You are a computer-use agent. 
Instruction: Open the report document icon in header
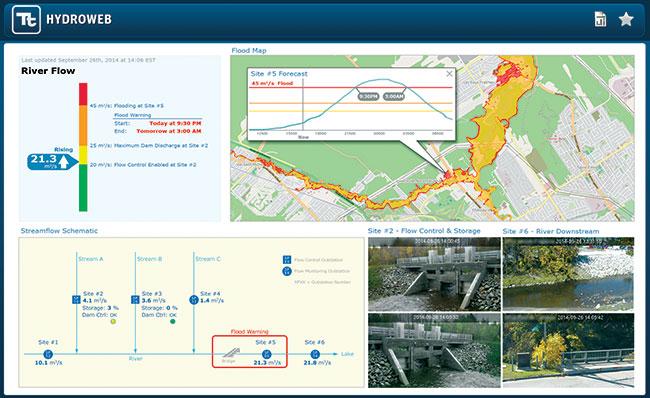pyautogui.click(x=600, y=19)
